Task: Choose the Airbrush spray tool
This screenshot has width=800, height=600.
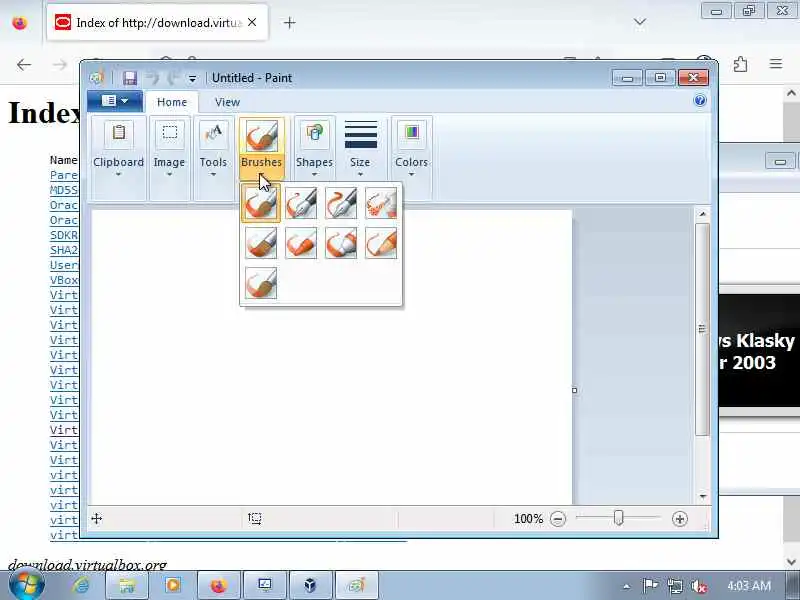Action: tap(381, 203)
